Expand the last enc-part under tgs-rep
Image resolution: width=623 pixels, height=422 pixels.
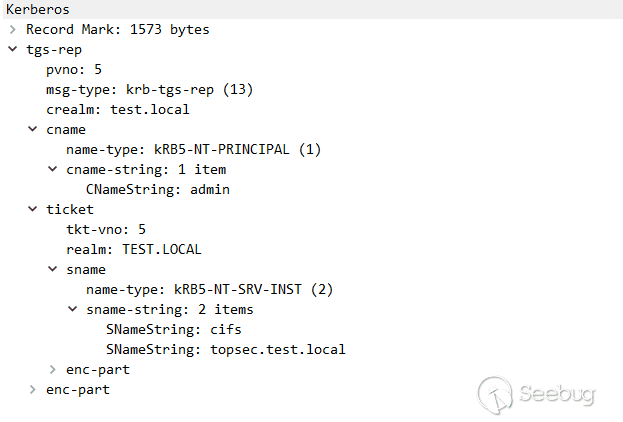click(32, 390)
